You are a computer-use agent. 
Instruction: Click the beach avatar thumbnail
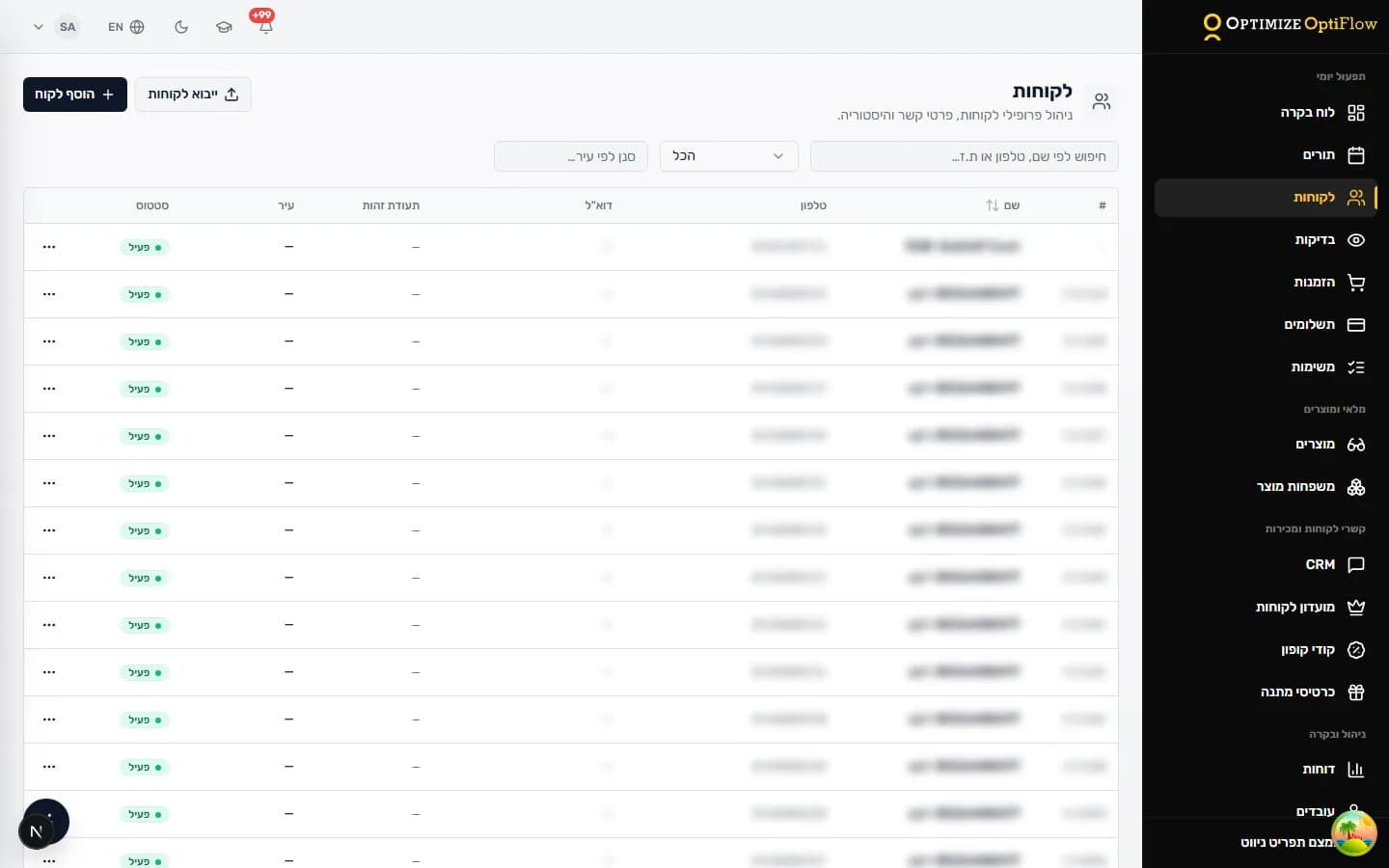pyautogui.click(x=1354, y=833)
